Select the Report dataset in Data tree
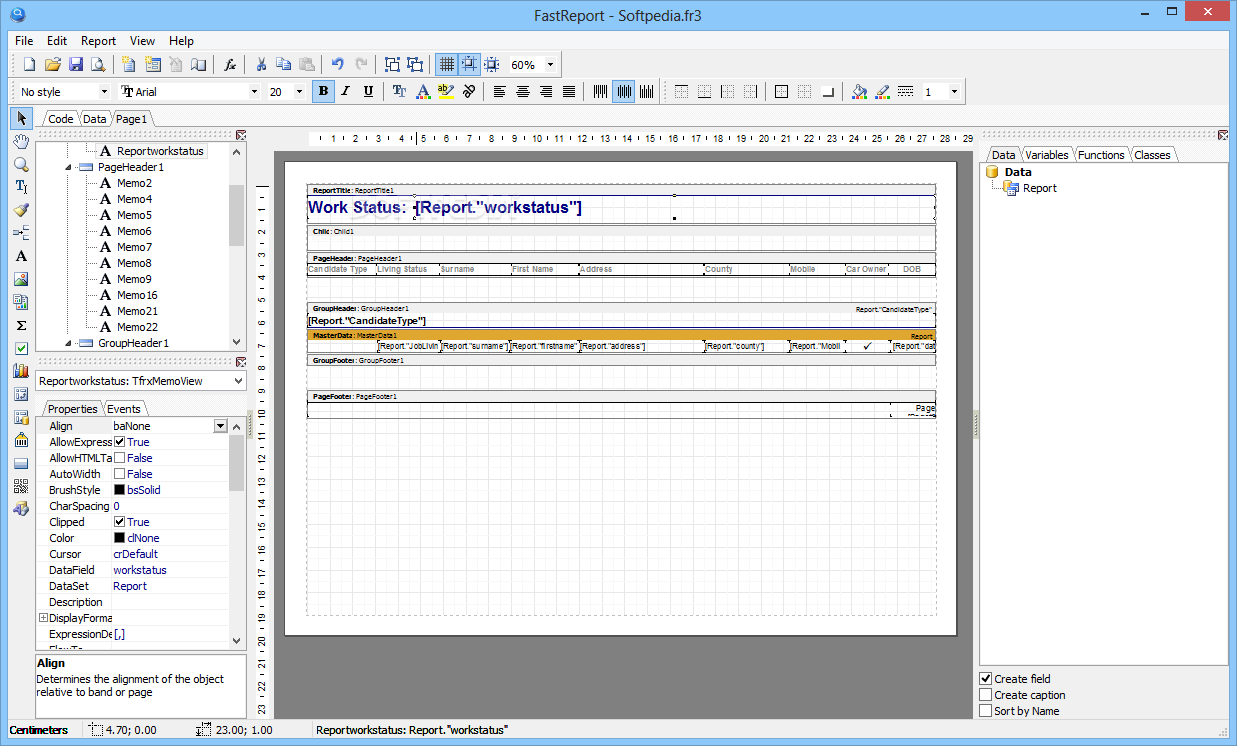The height and width of the screenshot is (746, 1237). pyautogui.click(x=1040, y=188)
